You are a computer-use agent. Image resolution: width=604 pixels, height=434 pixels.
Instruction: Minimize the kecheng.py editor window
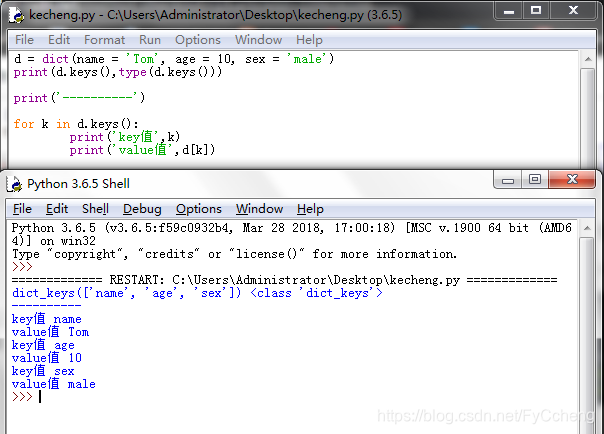(x=509, y=11)
